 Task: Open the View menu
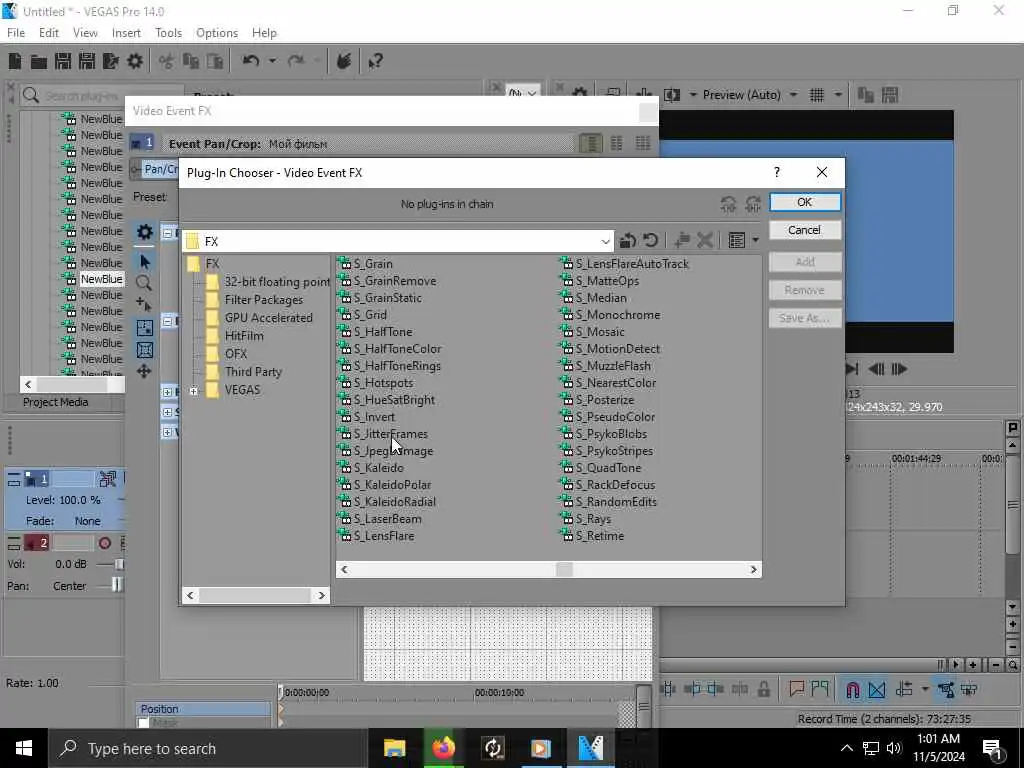(x=85, y=33)
